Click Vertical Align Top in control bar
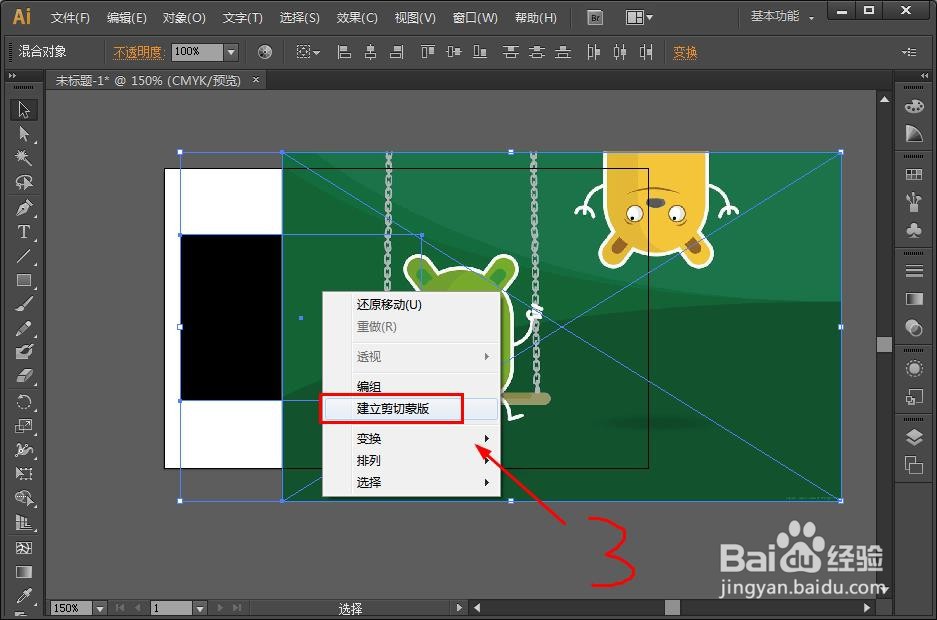The width and height of the screenshot is (937, 620). pyautogui.click(x=428, y=53)
